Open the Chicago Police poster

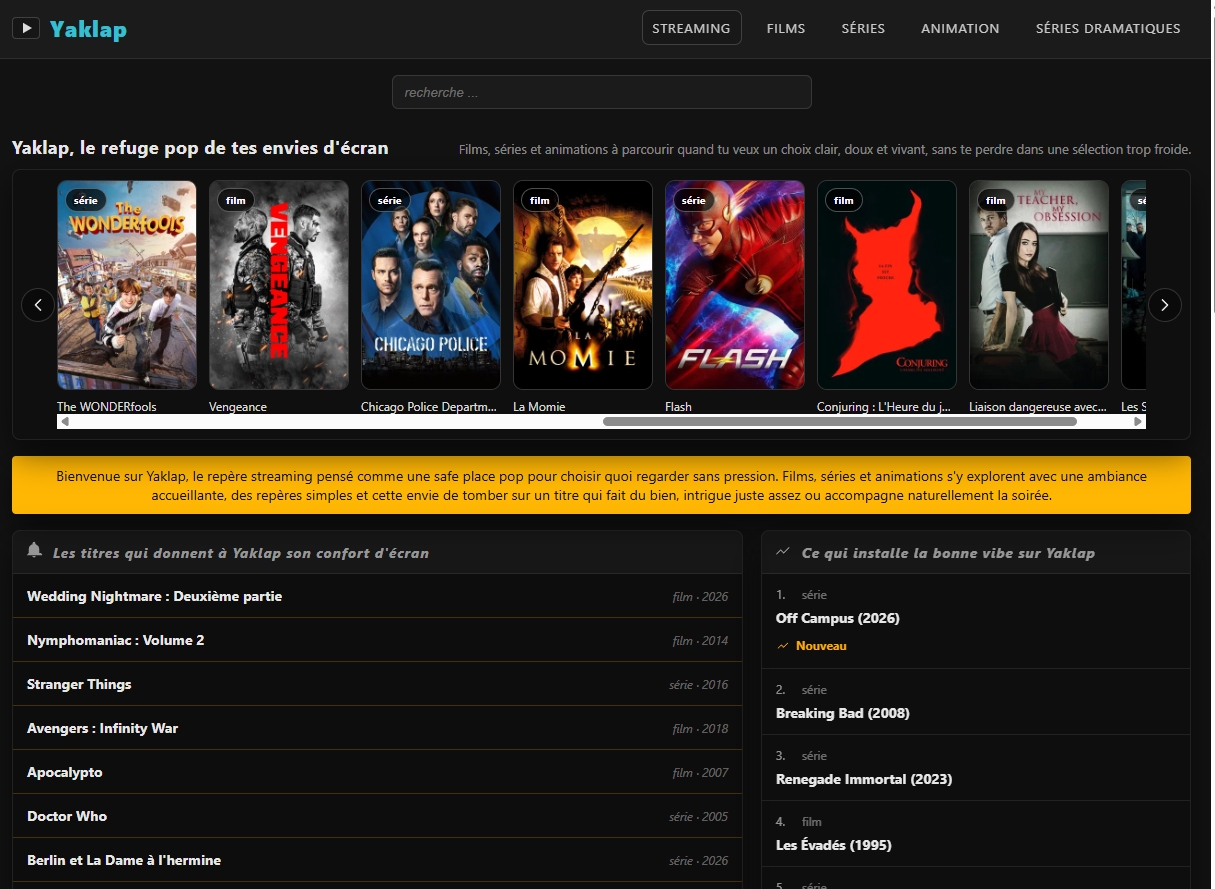coord(431,285)
